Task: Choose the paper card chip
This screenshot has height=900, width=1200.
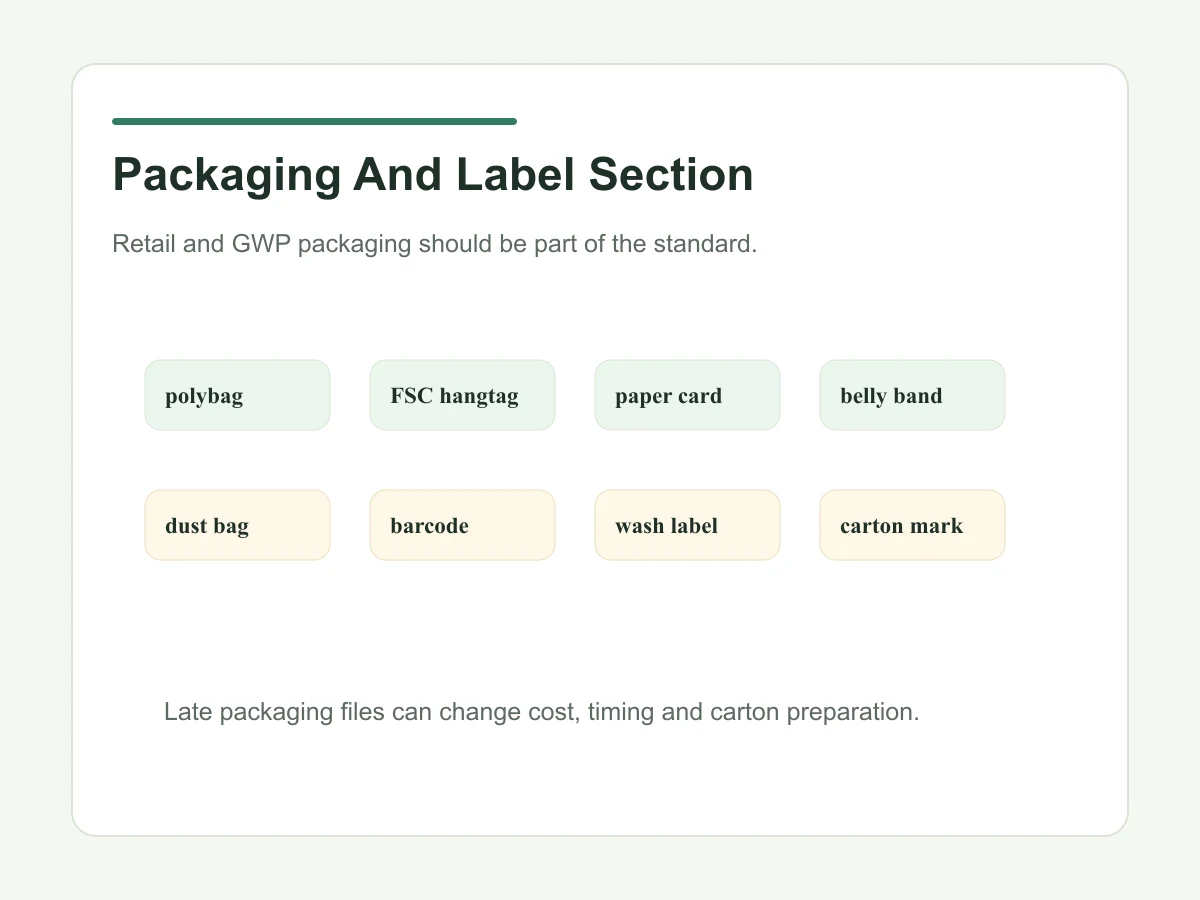Action: click(x=687, y=395)
